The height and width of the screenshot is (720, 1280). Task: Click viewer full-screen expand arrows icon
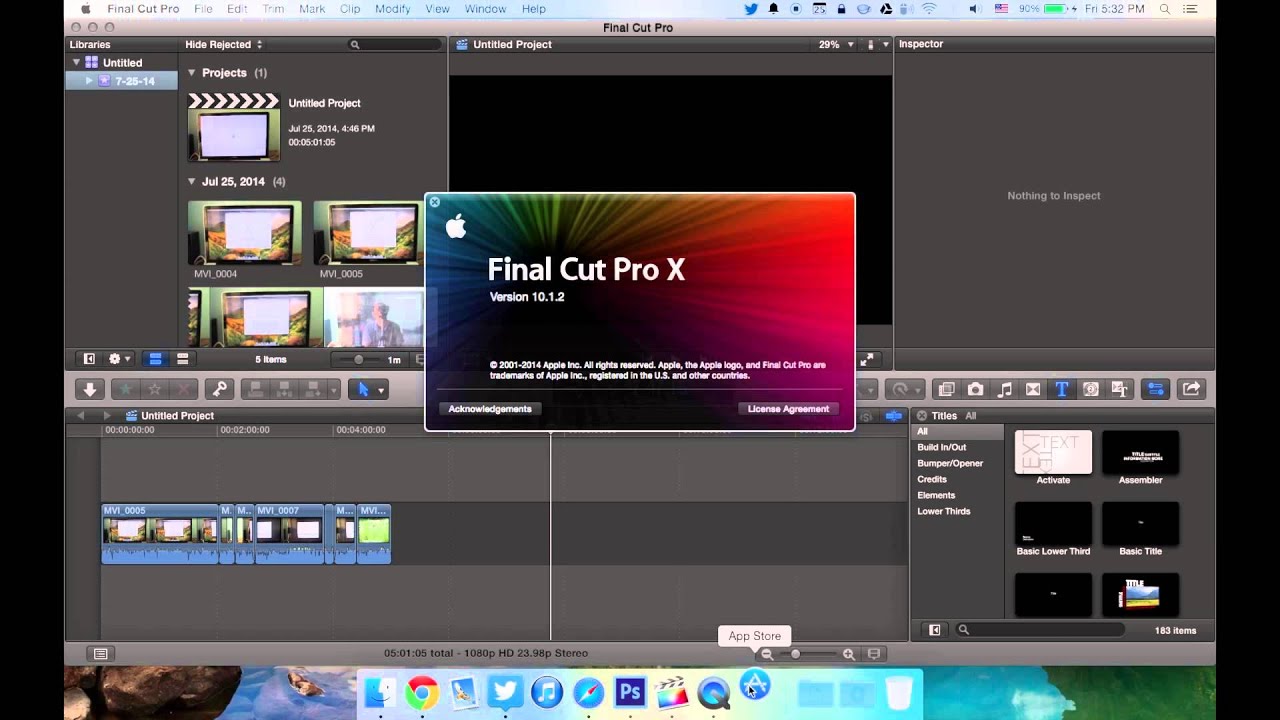[x=867, y=359]
